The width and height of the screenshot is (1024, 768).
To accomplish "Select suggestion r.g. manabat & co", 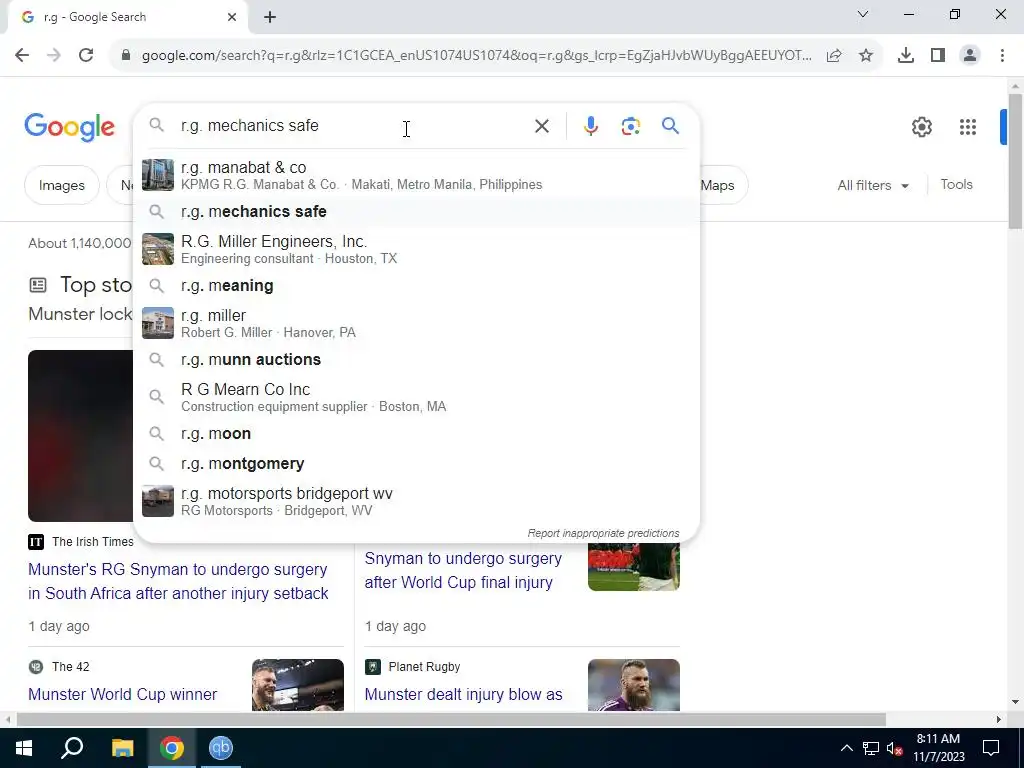I will coord(416,176).
